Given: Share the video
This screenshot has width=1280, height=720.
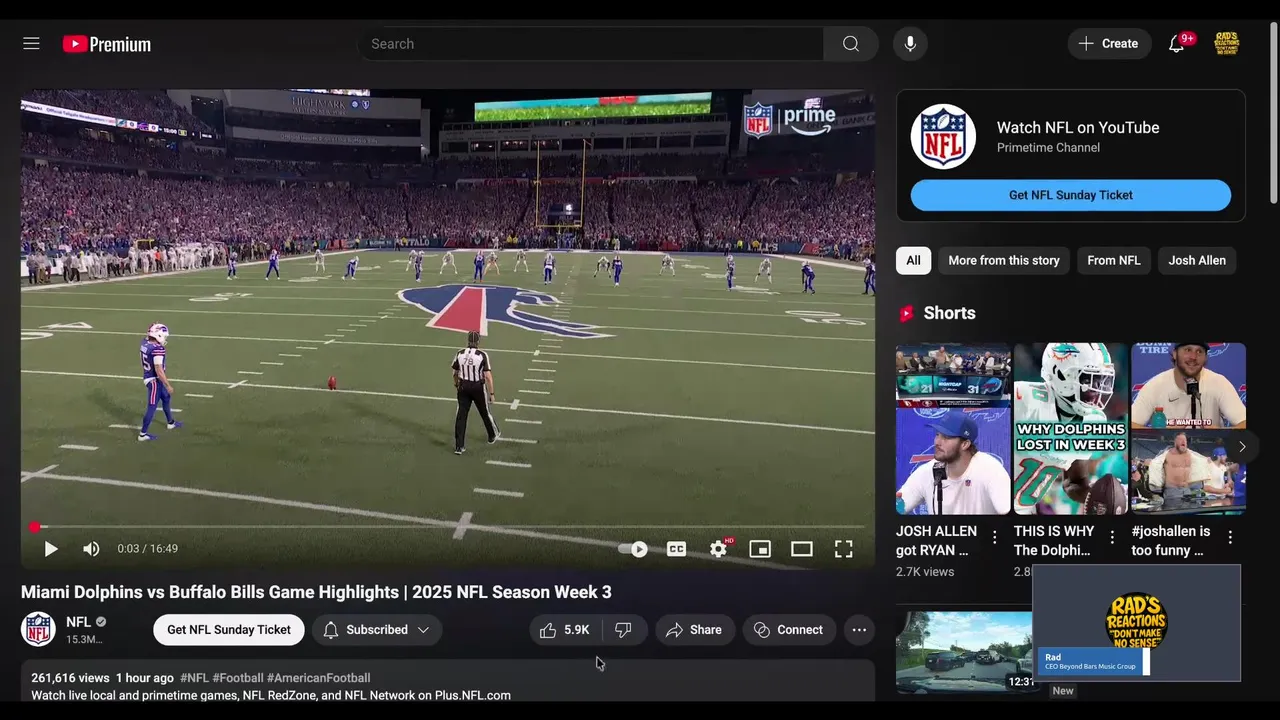Looking at the screenshot, I should point(694,630).
